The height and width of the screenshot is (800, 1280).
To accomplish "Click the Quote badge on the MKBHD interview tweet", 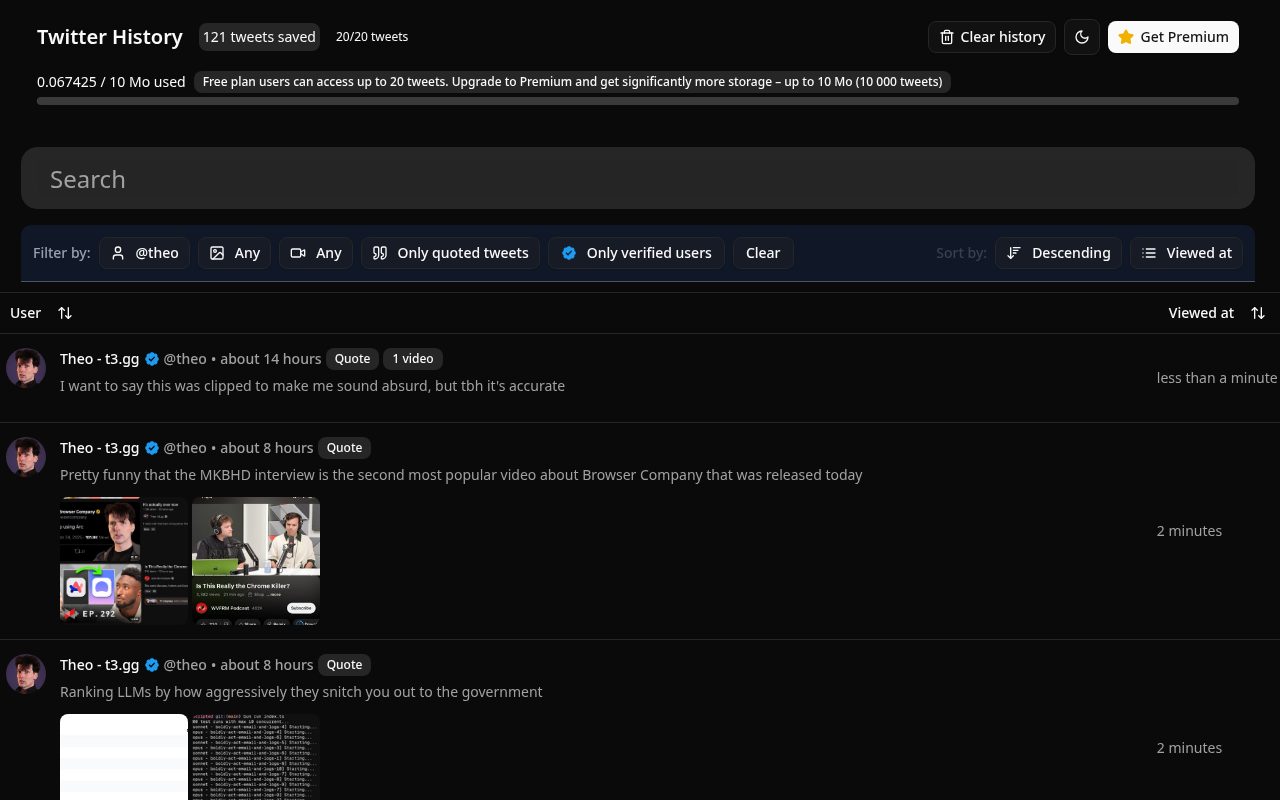I will pyautogui.click(x=344, y=448).
